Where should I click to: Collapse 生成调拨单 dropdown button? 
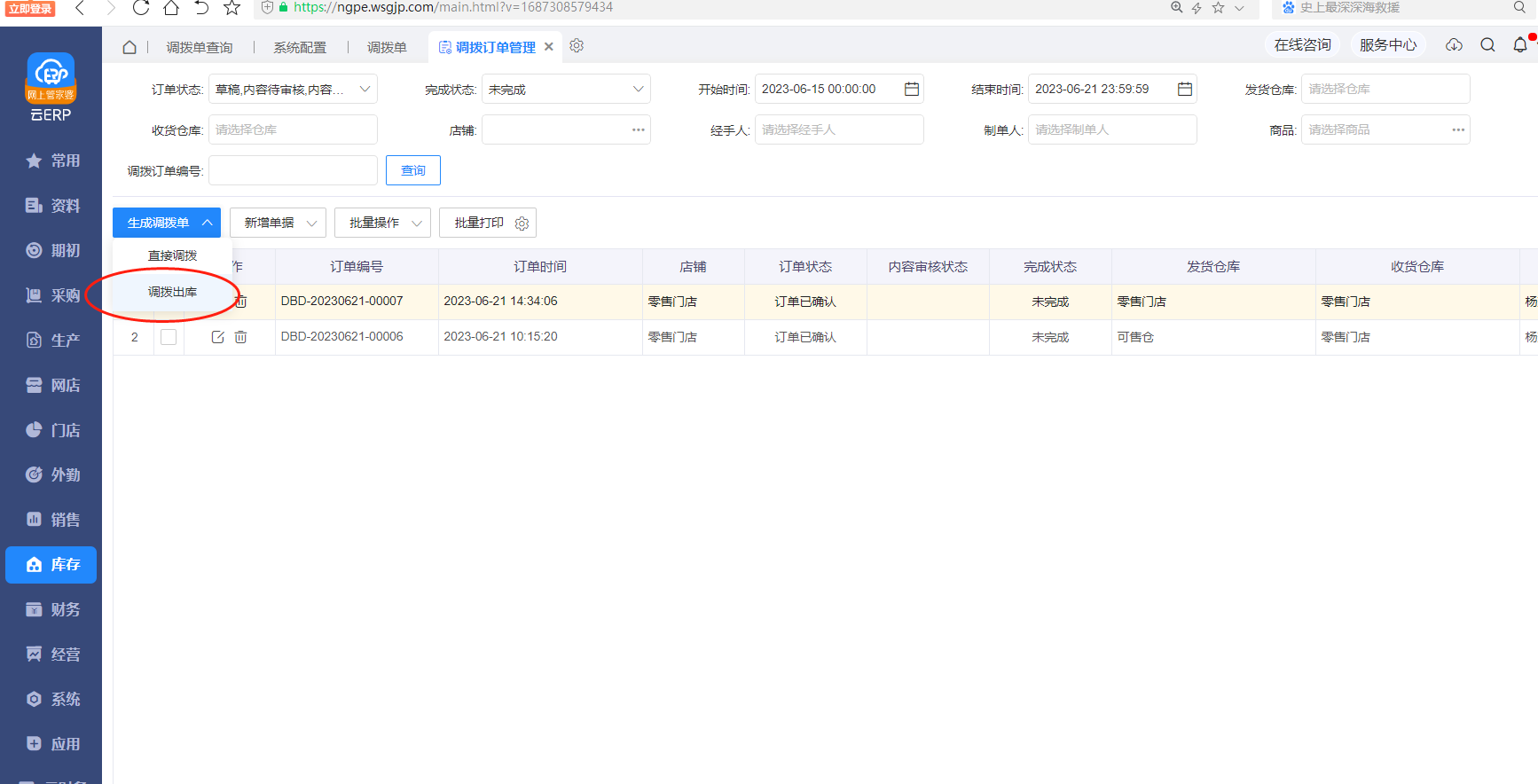point(167,223)
